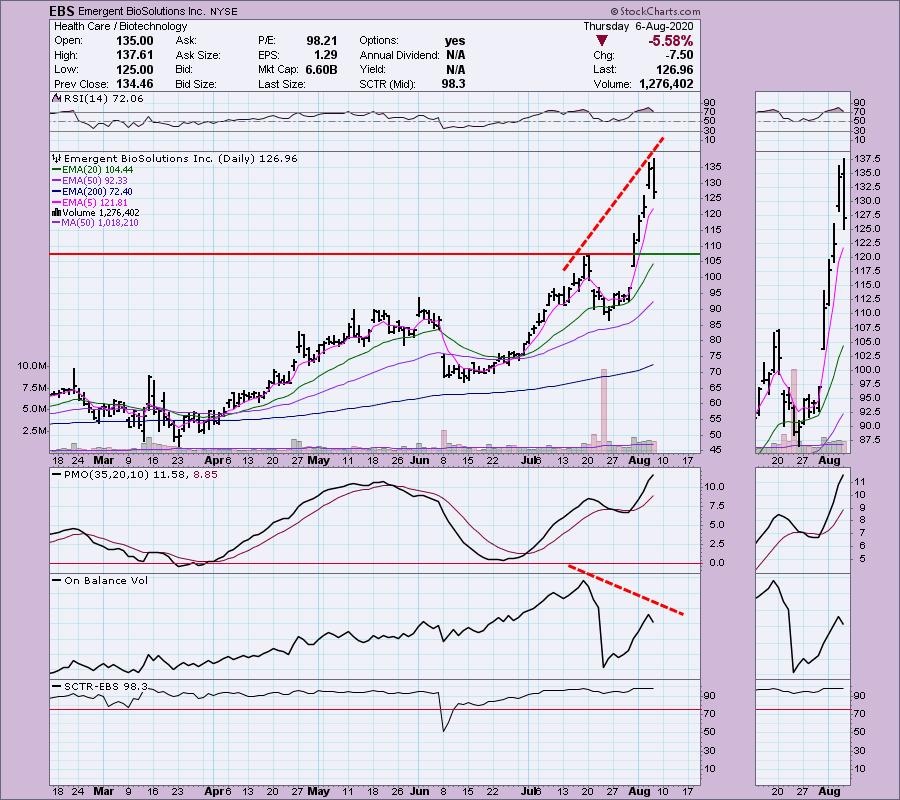The width and height of the screenshot is (900, 800).
Task: Click the P/E value 98.21
Action: [x=321, y=41]
